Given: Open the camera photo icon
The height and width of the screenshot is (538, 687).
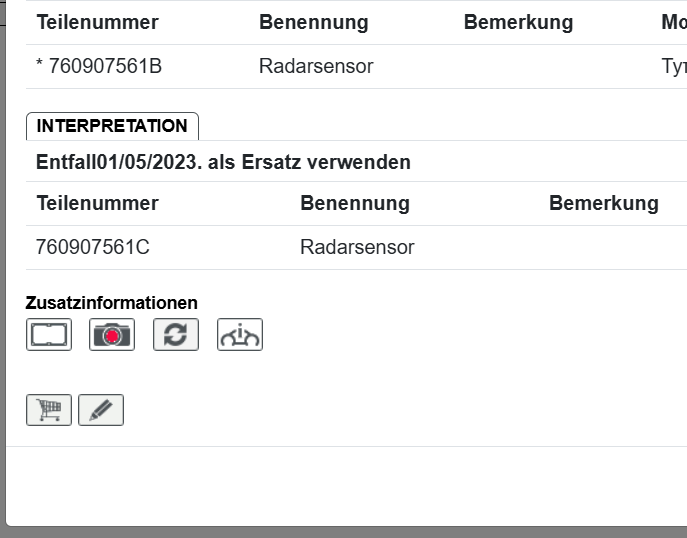Looking at the screenshot, I should [x=112, y=335].
